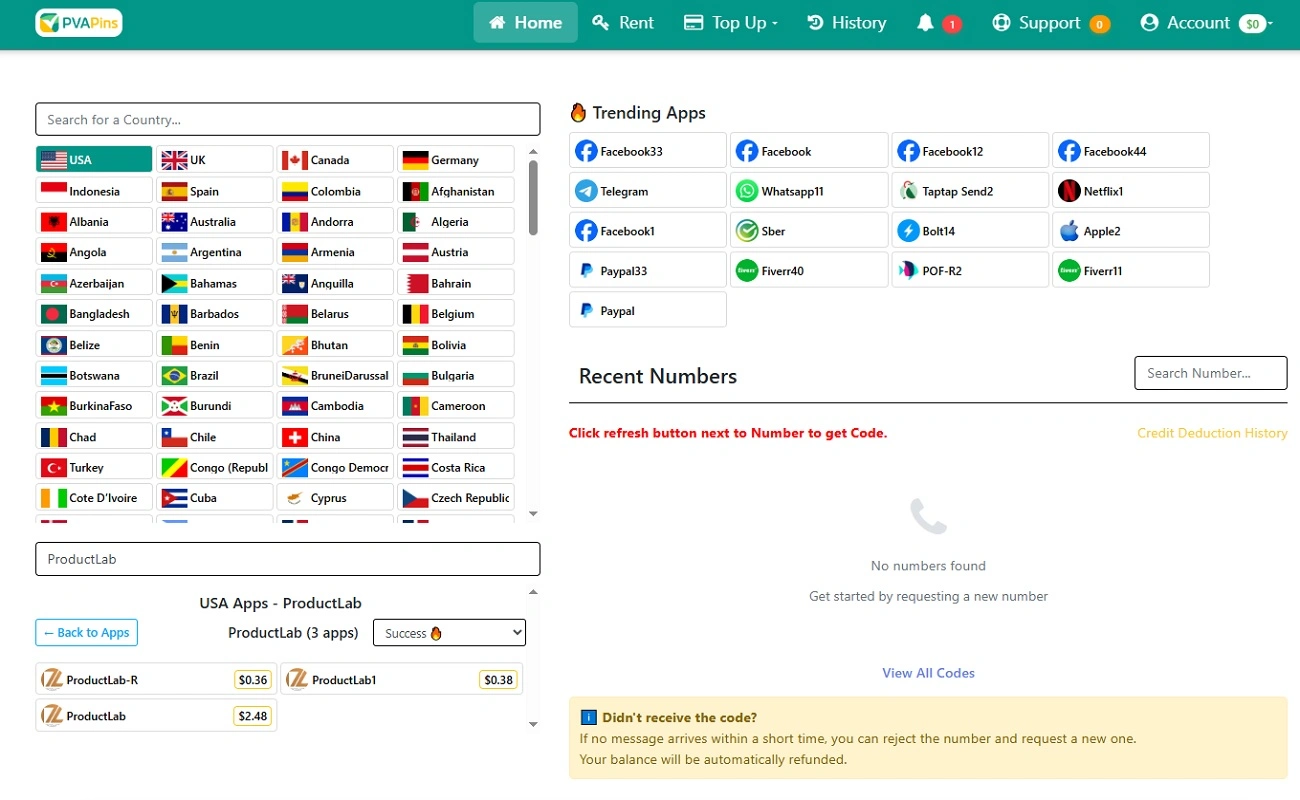The image size is (1300, 800).
Task: Choose Indonesia from the country list
Action: coord(94,191)
